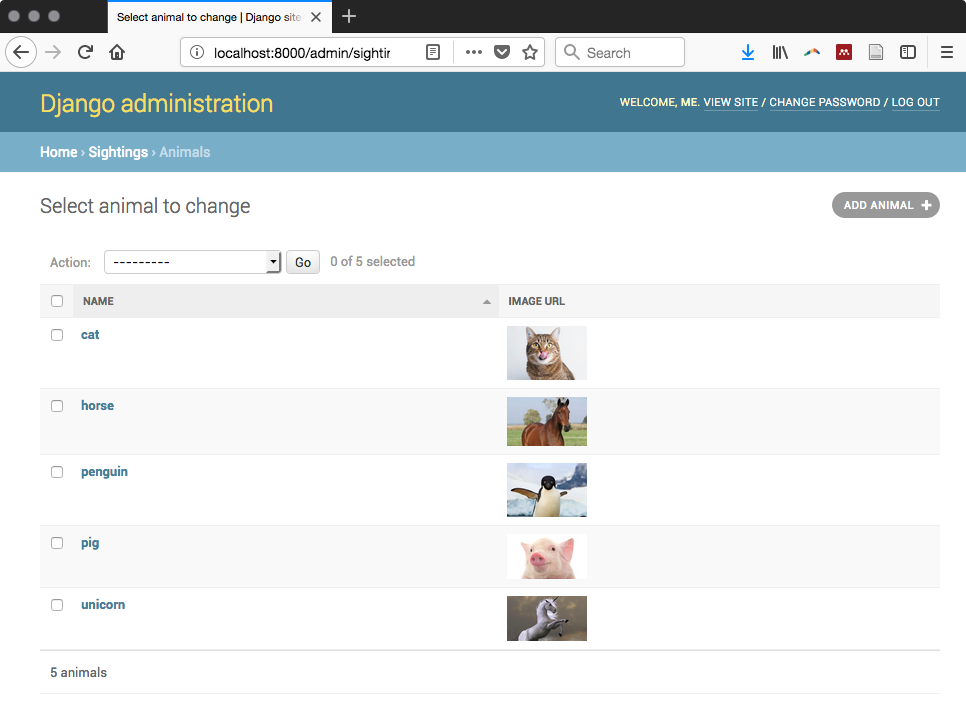Check the box for cat
Screen dimensions: 966x711
point(57,335)
